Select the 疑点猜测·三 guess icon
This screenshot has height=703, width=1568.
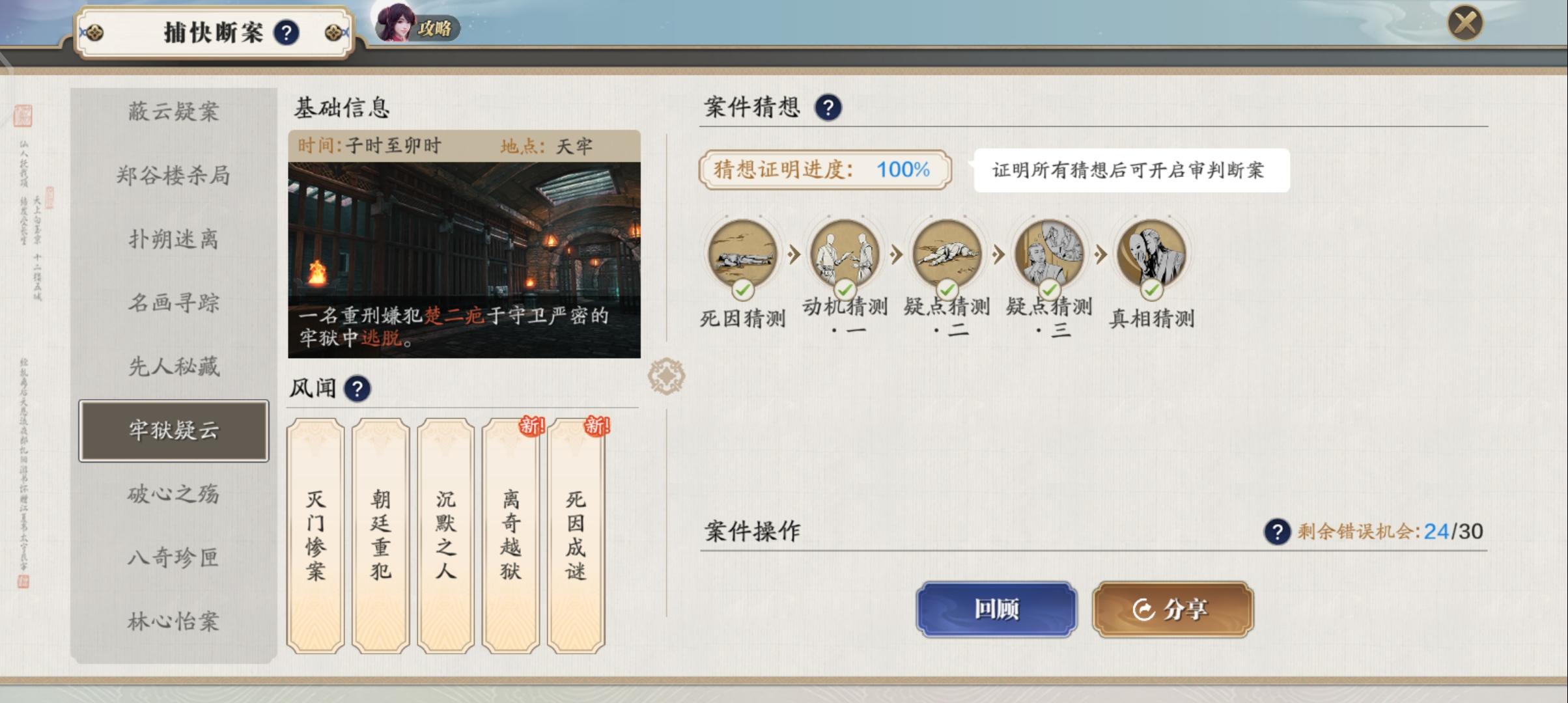1049,254
